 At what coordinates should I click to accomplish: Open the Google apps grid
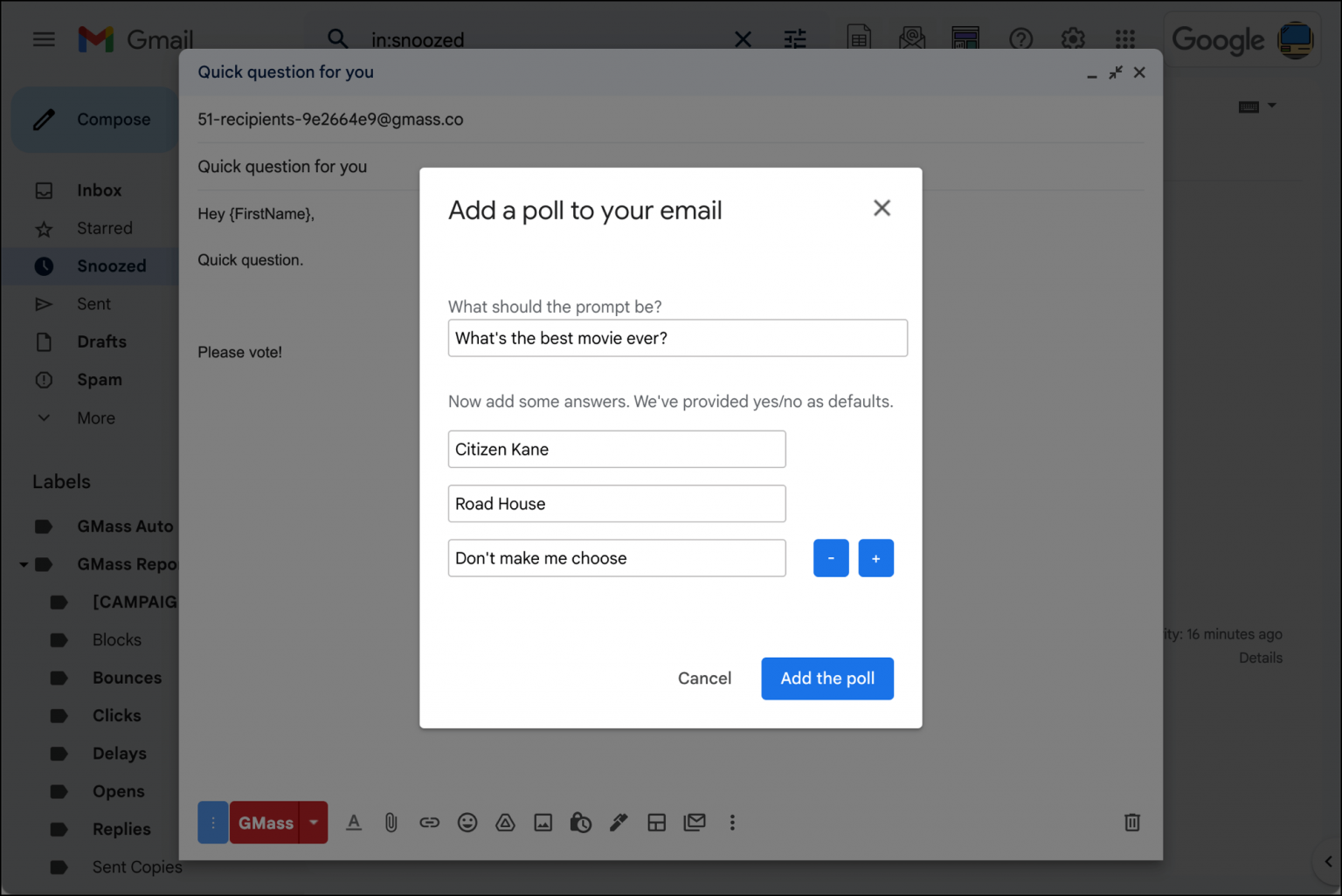coord(1124,39)
